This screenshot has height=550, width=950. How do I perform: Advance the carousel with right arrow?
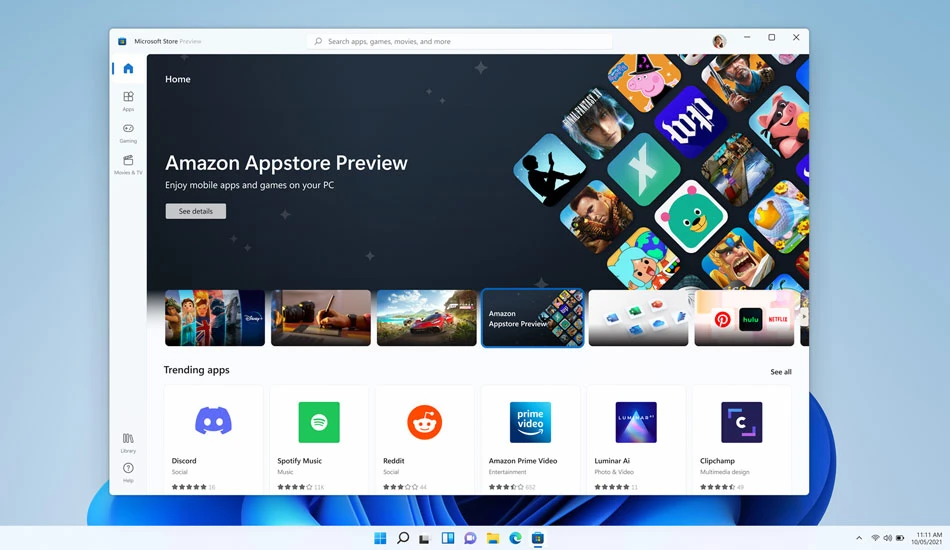coord(804,316)
